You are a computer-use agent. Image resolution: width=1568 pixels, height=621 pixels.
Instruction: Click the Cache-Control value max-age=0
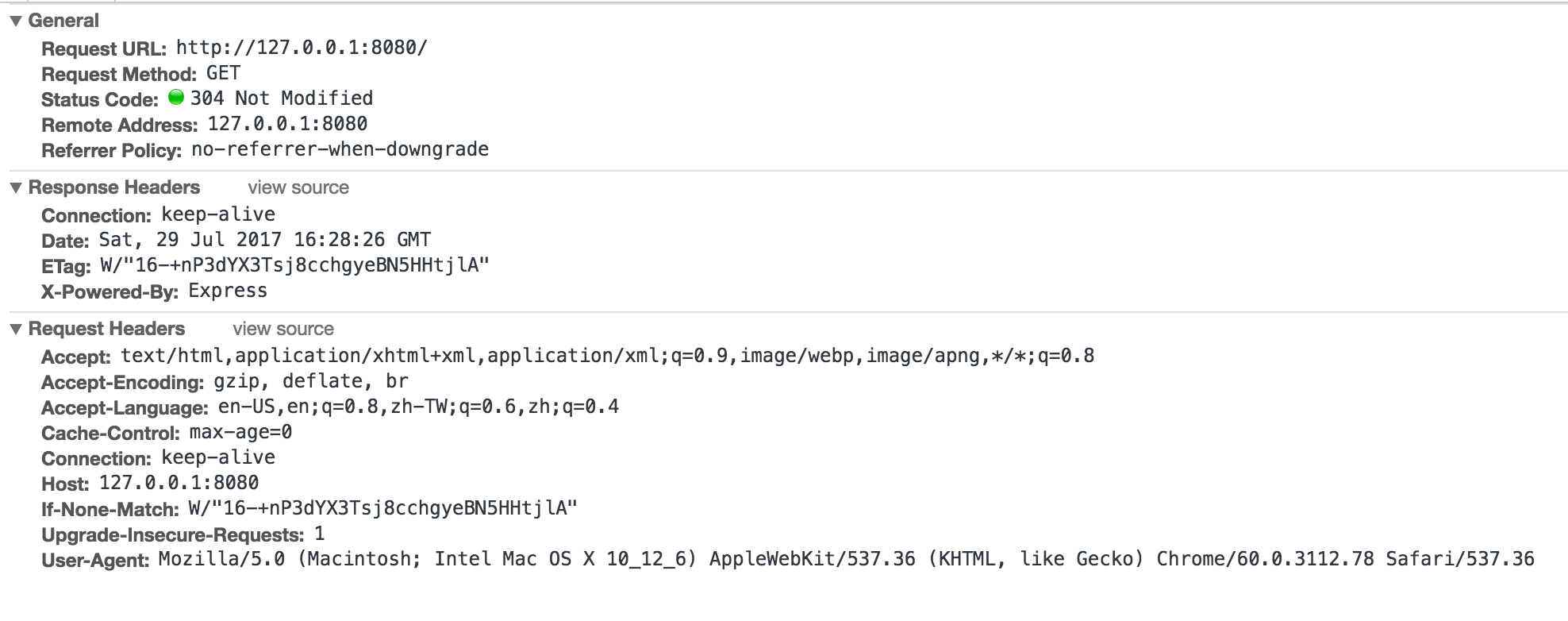[240, 432]
